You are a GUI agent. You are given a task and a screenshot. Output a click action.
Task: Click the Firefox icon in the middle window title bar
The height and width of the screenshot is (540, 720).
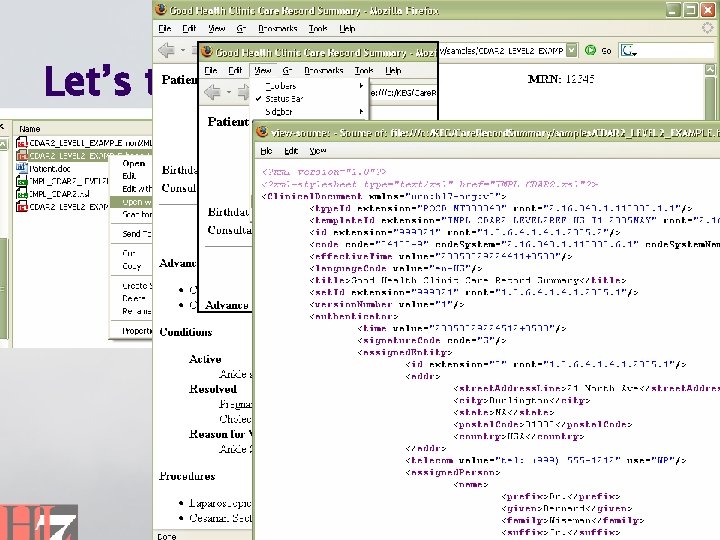tap(207, 52)
